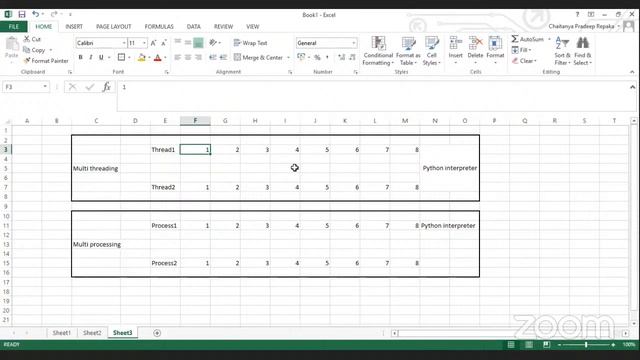The width and height of the screenshot is (640, 360).
Task: Select cell containing Process2
Action: coord(165,263)
